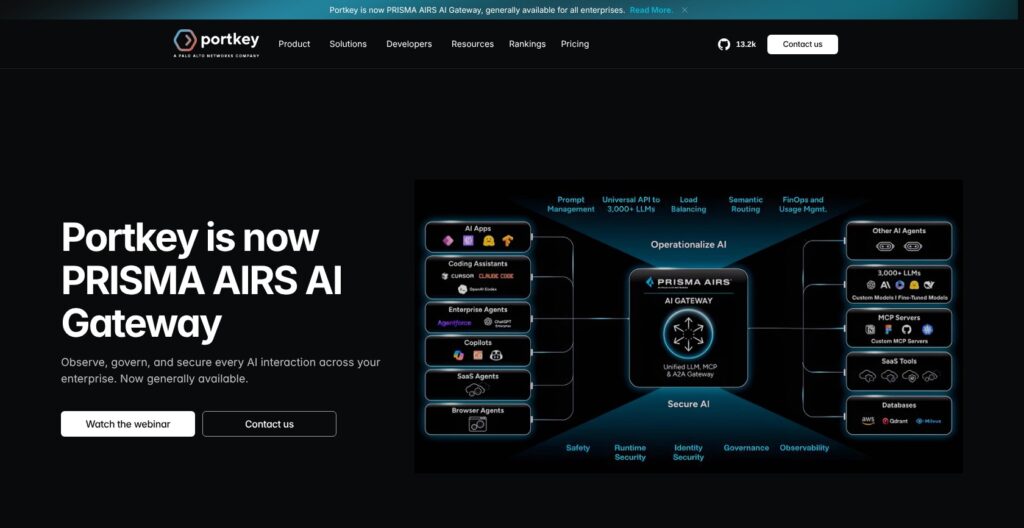
Task: Click 'Custom MCP Servers' text
Action: coord(899,341)
